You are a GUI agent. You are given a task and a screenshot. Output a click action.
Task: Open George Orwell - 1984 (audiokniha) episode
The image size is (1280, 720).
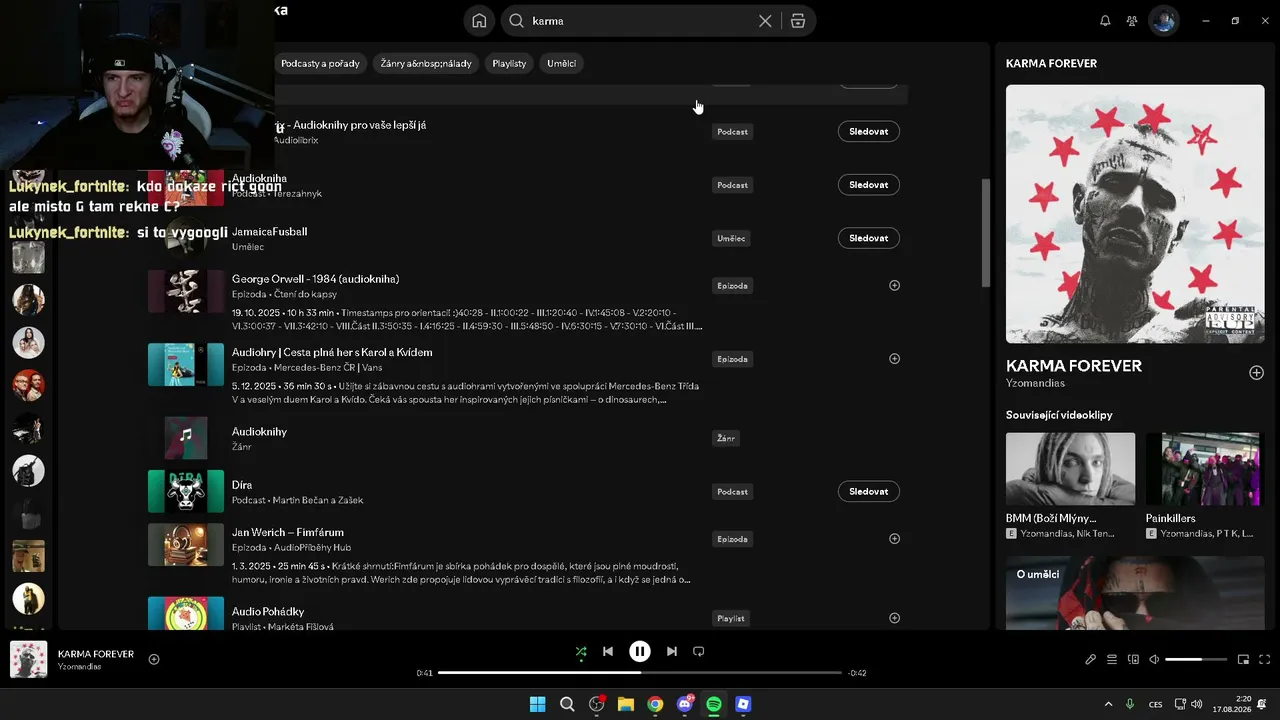315,279
